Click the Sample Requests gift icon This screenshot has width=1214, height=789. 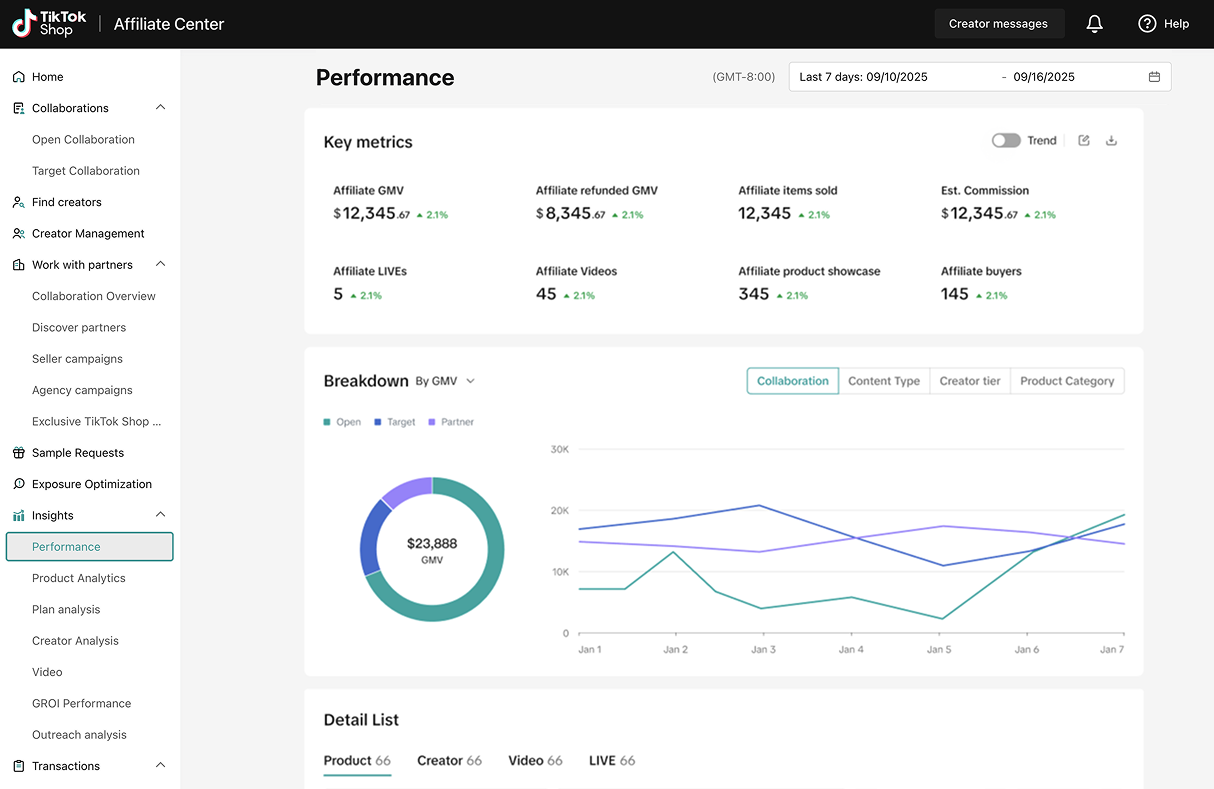click(x=18, y=453)
